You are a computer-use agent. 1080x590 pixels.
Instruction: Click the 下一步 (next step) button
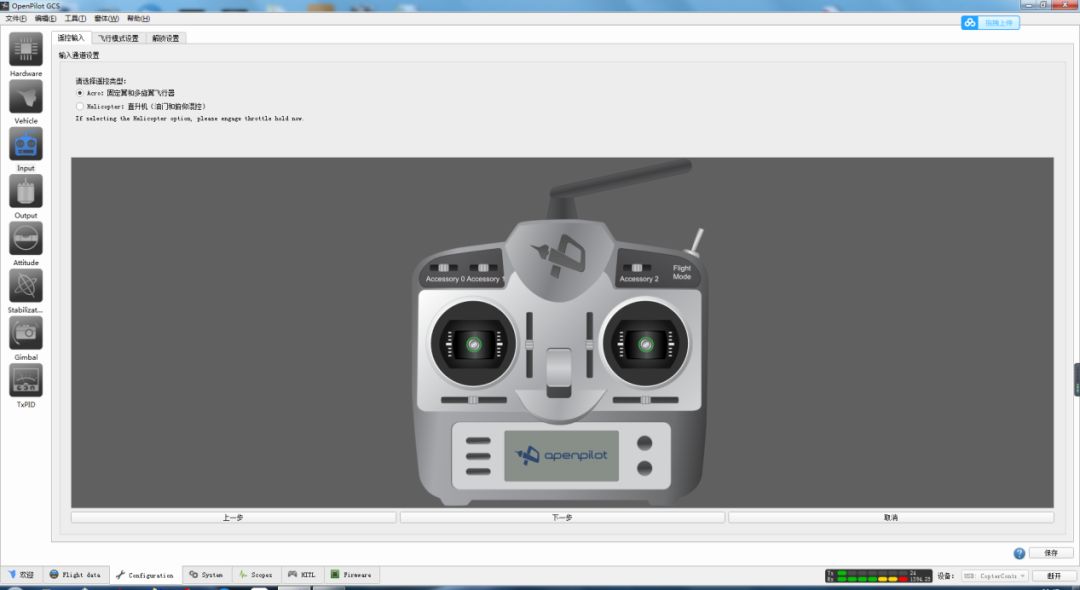562,517
